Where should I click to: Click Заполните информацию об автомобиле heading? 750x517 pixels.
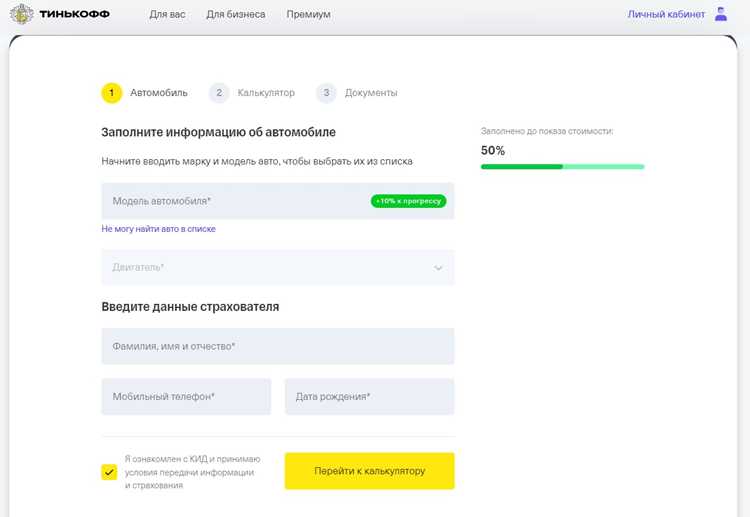219,132
